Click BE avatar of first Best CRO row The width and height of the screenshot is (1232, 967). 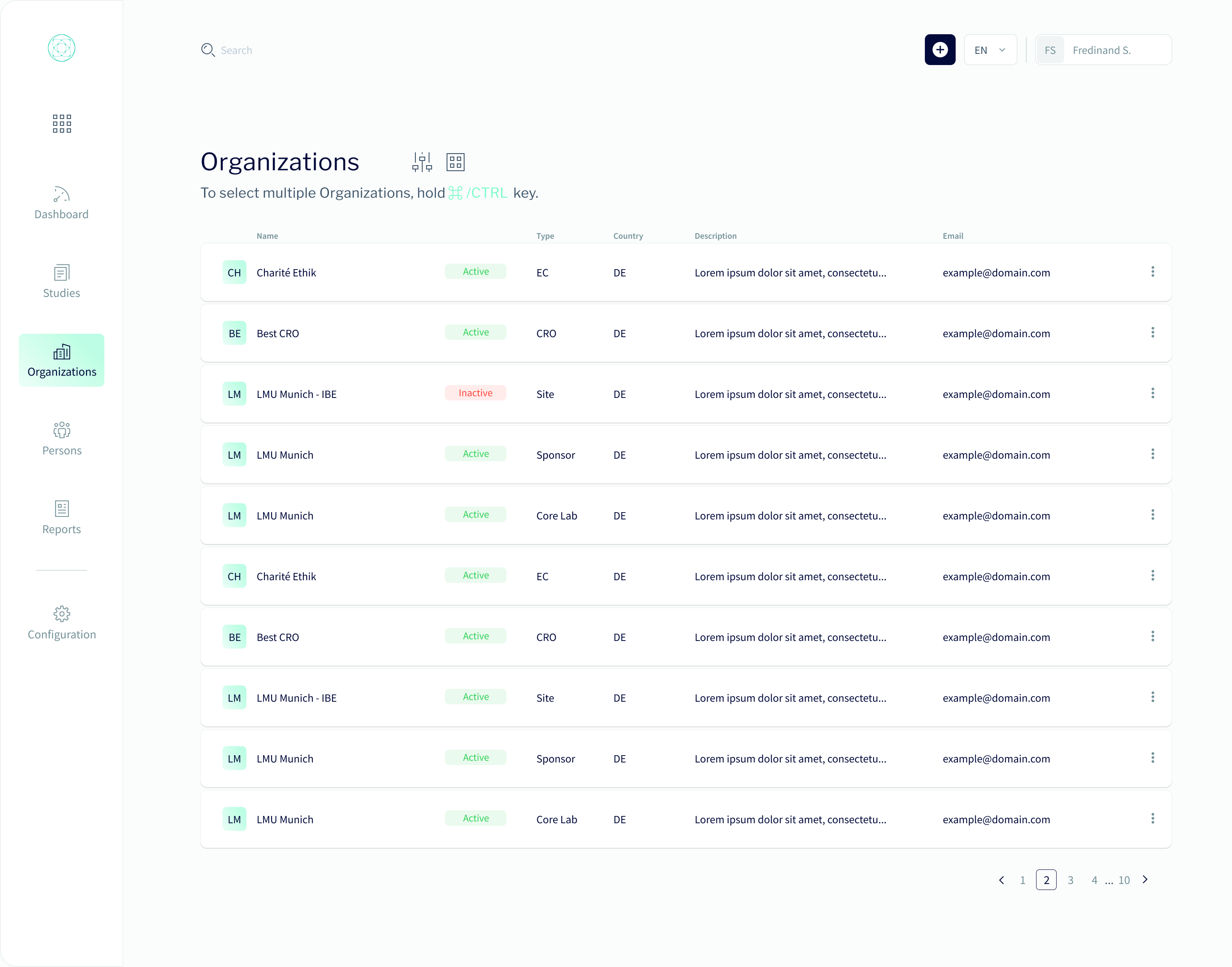[x=234, y=333]
